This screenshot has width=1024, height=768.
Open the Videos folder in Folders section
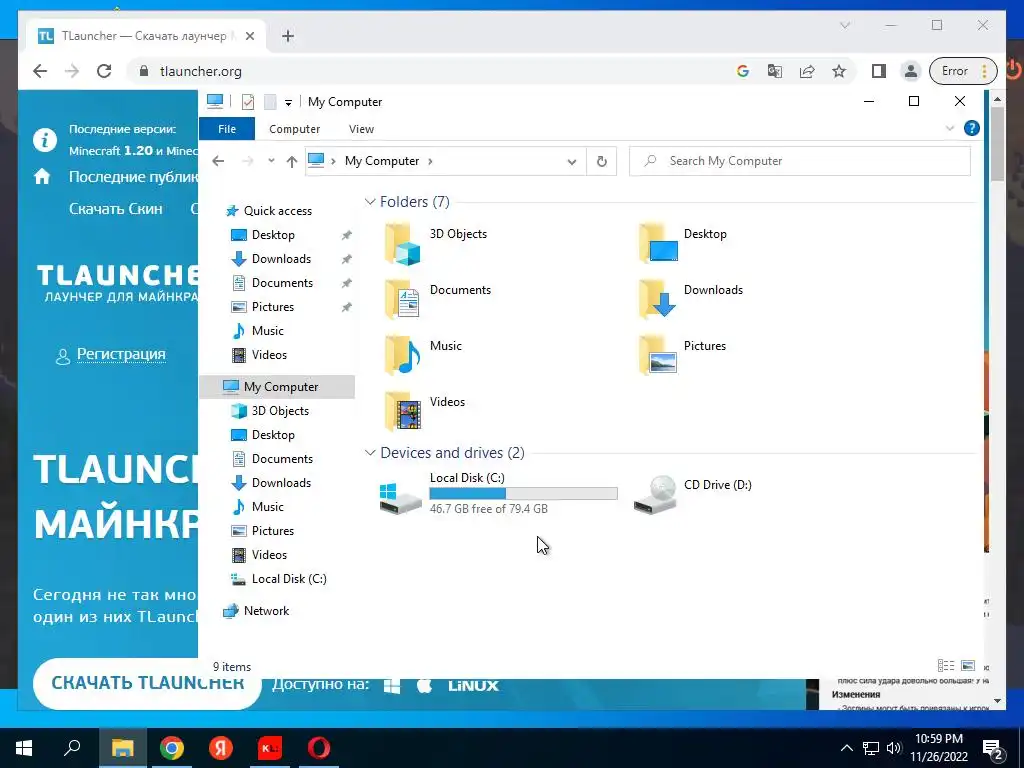click(402, 411)
